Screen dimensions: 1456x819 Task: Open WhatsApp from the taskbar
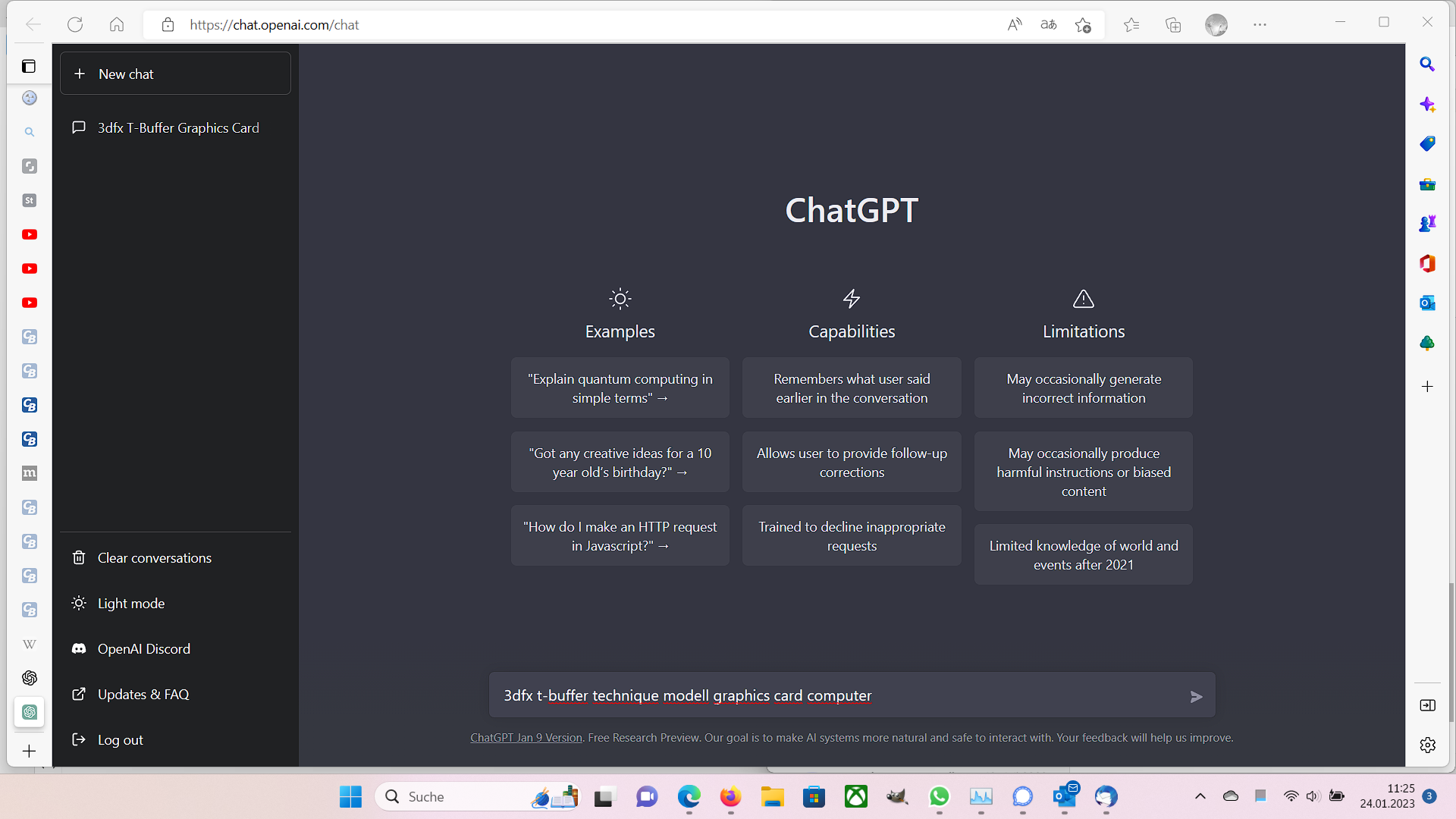click(939, 796)
